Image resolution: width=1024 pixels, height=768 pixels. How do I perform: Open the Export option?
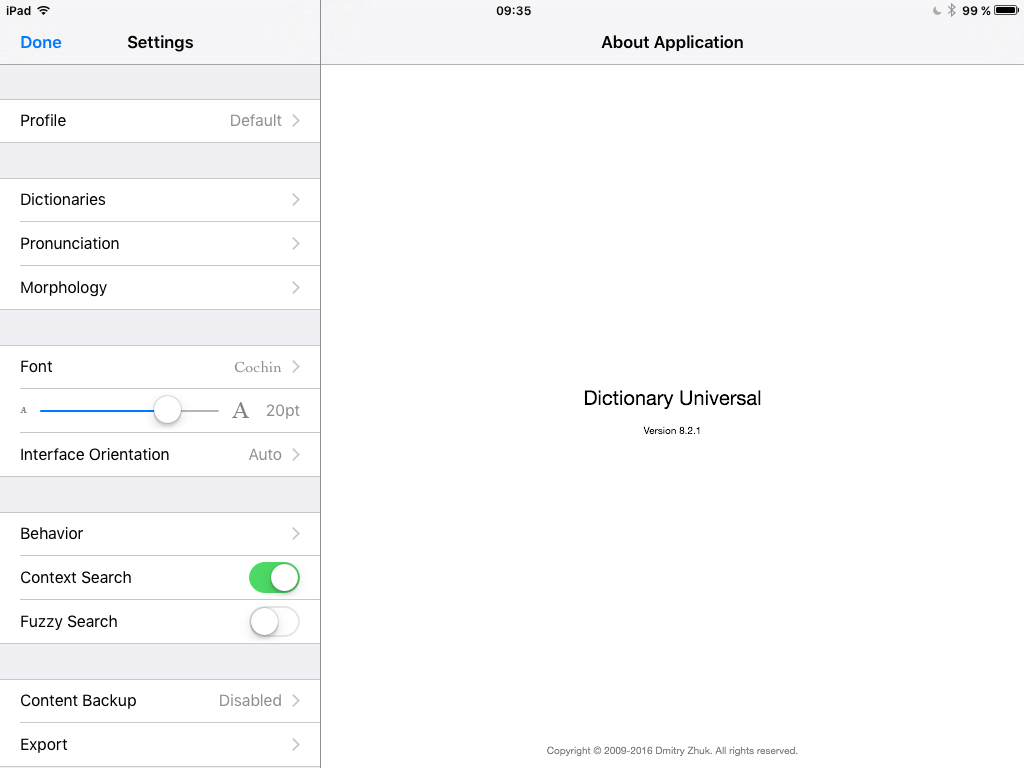(x=160, y=744)
